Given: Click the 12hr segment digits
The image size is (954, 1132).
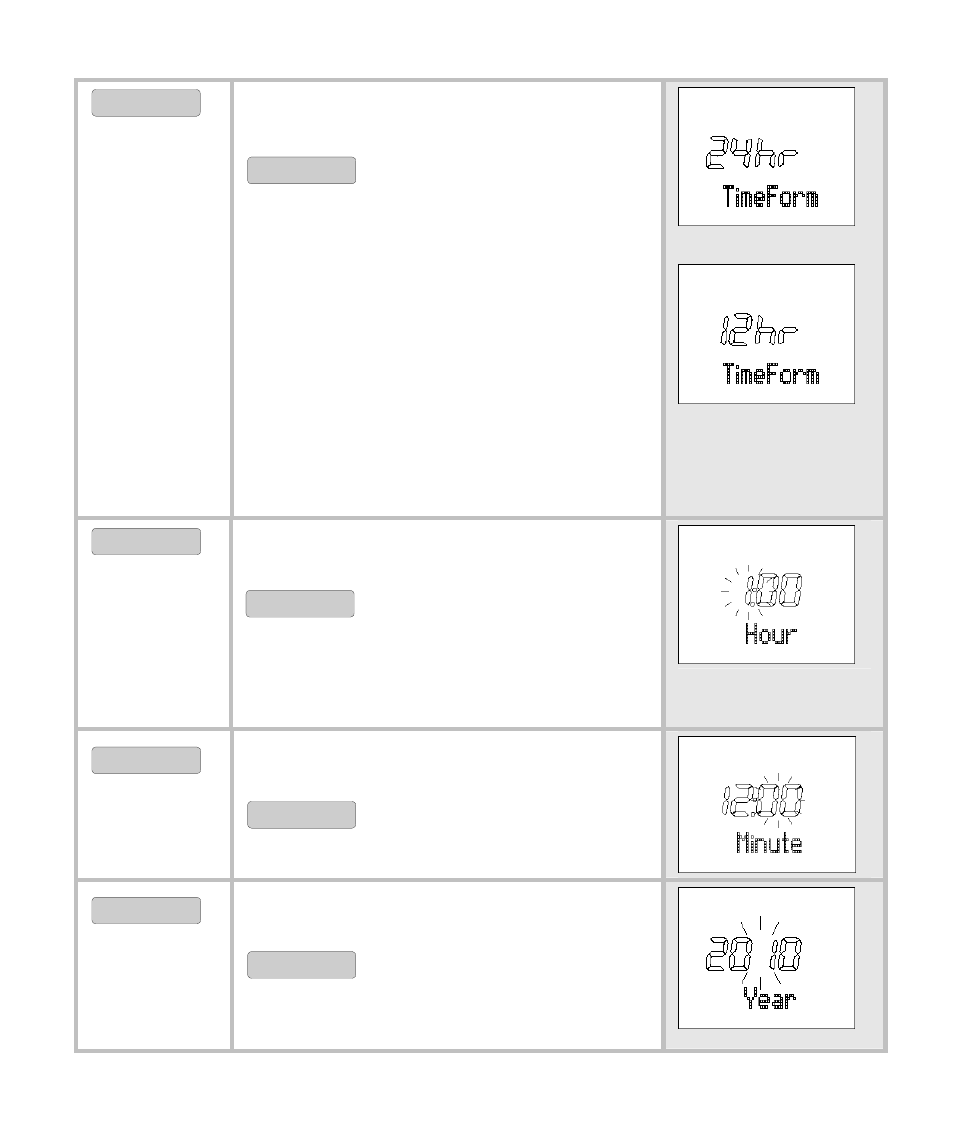Looking at the screenshot, I should [758, 330].
